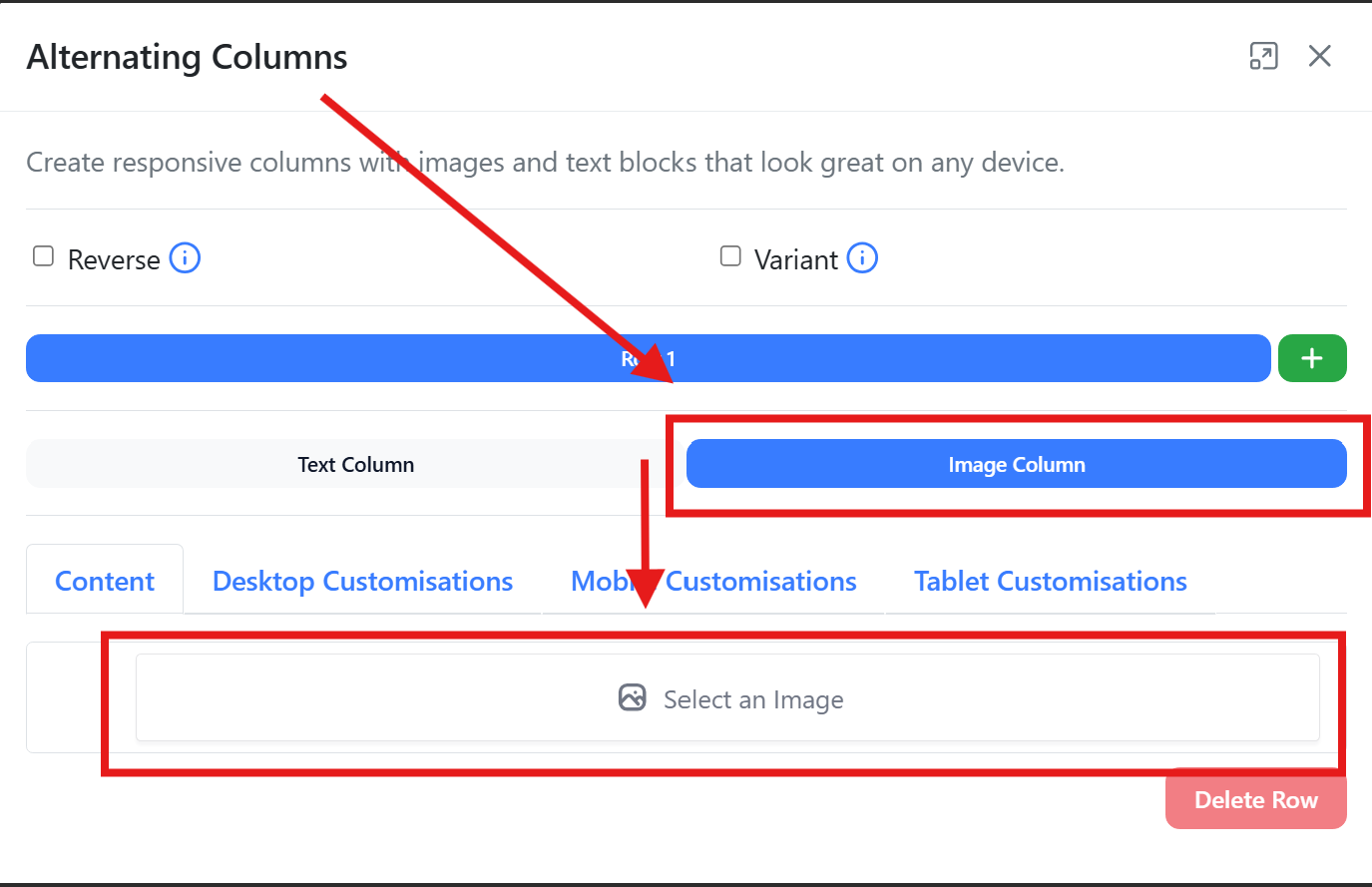Add a new row with plus button
This screenshot has width=1372, height=887.
tap(1311, 358)
